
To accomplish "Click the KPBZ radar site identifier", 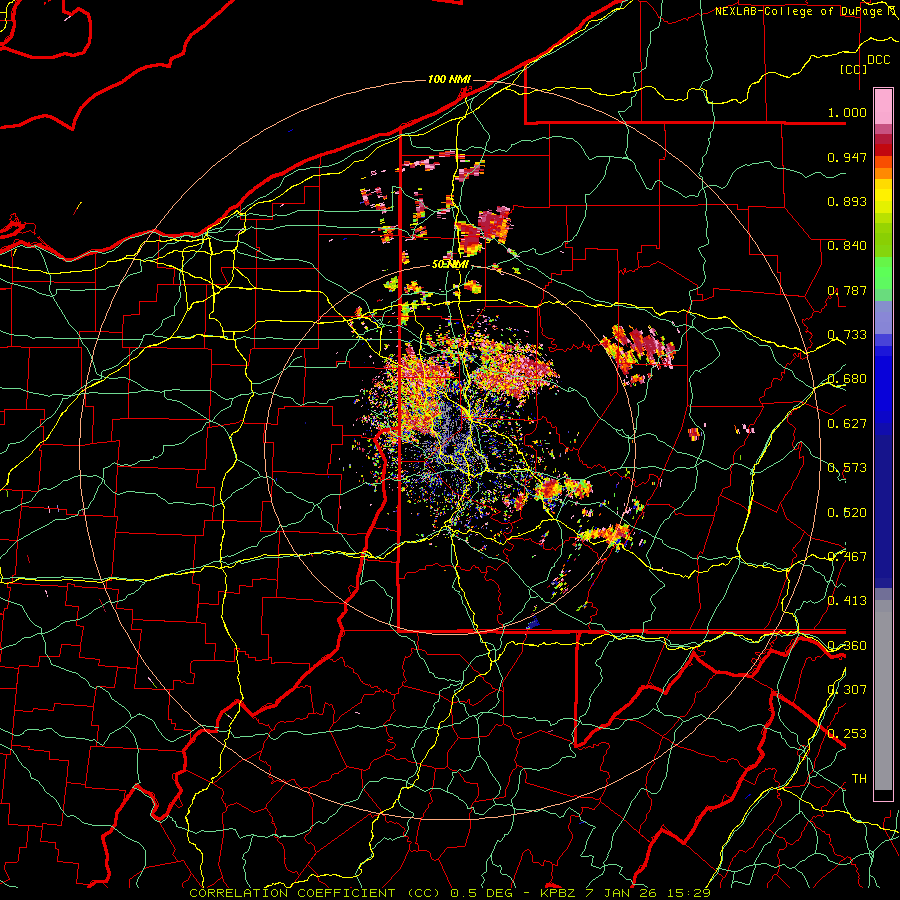I will point(560,893).
